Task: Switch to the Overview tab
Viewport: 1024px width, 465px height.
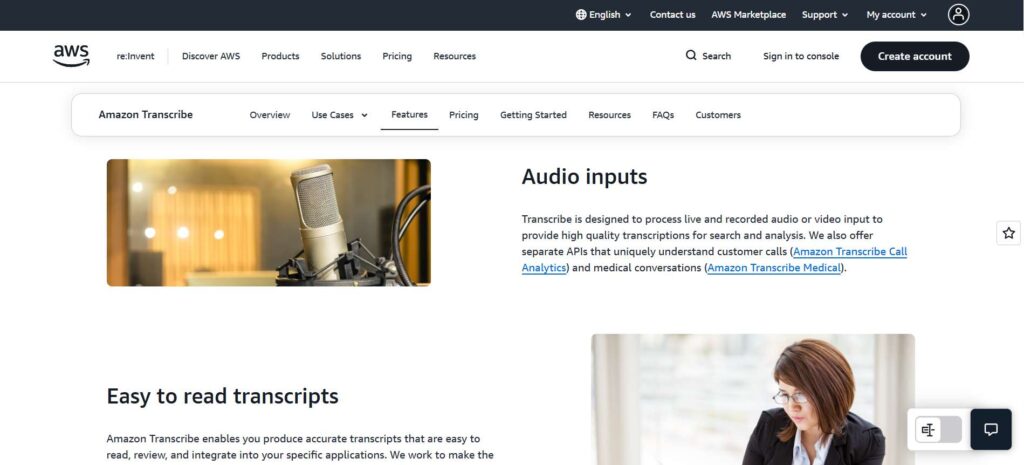Action: coord(270,115)
